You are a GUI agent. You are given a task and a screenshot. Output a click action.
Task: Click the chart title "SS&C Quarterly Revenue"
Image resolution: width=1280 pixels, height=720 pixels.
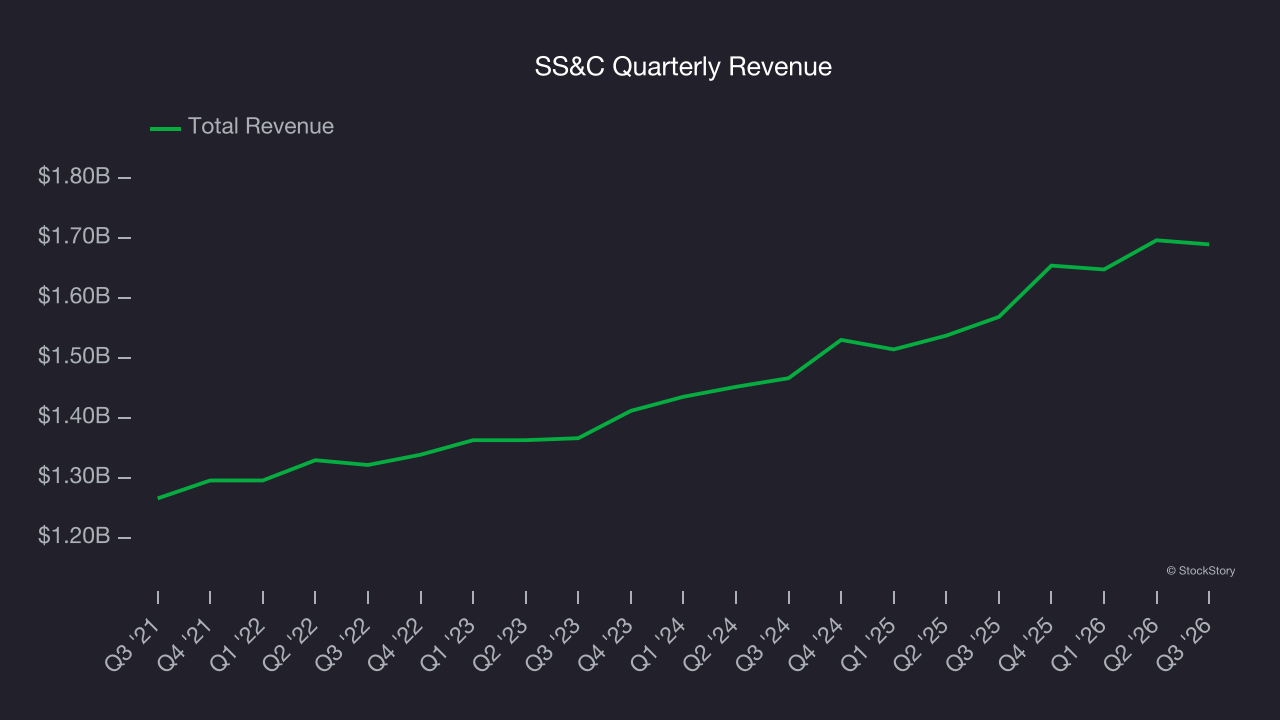tap(683, 67)
